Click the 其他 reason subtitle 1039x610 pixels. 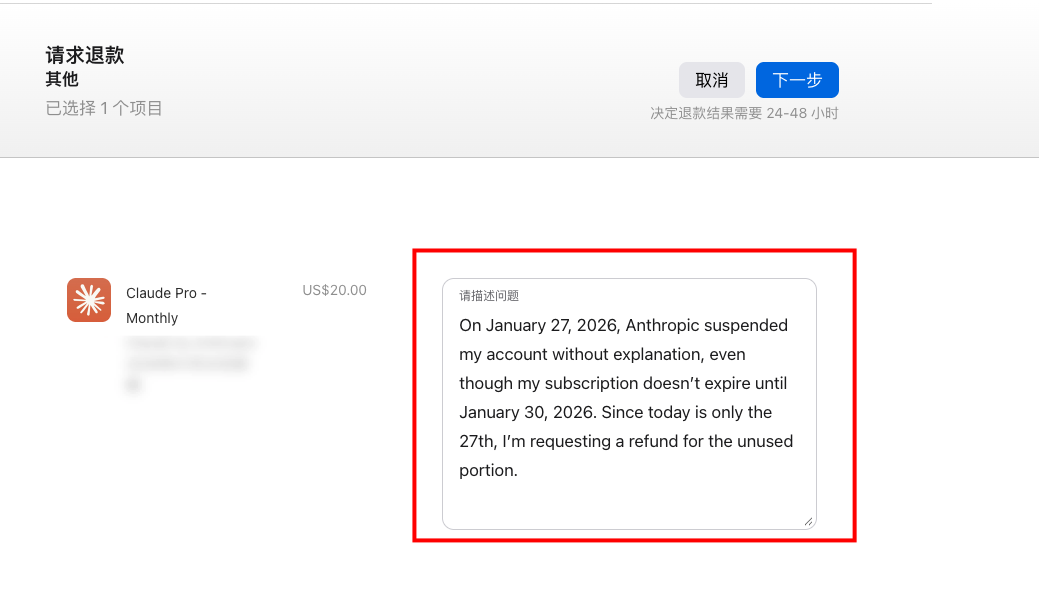pos(62,80)
